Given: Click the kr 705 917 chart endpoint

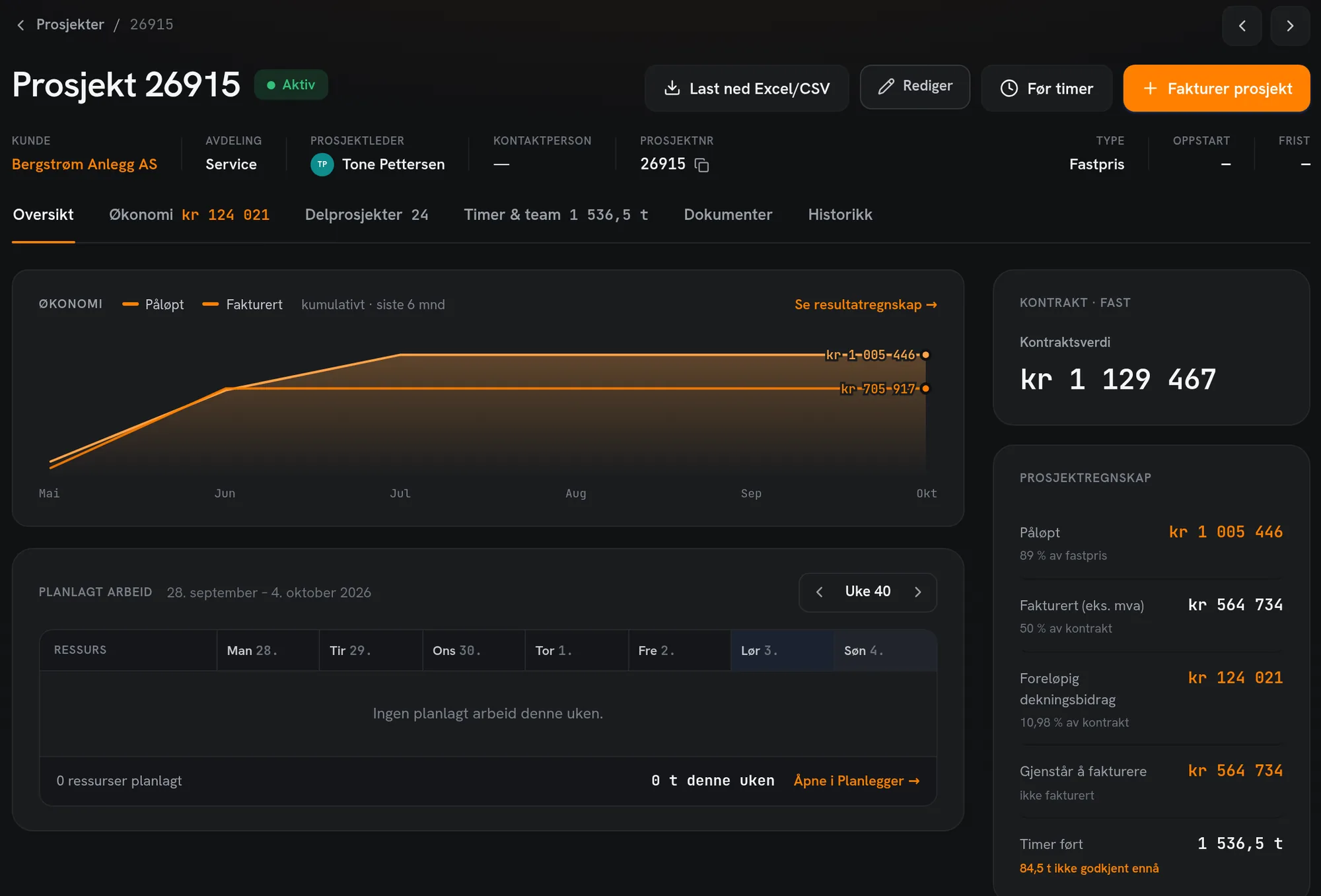Looking at the screenshot, I should click(925, 388).
